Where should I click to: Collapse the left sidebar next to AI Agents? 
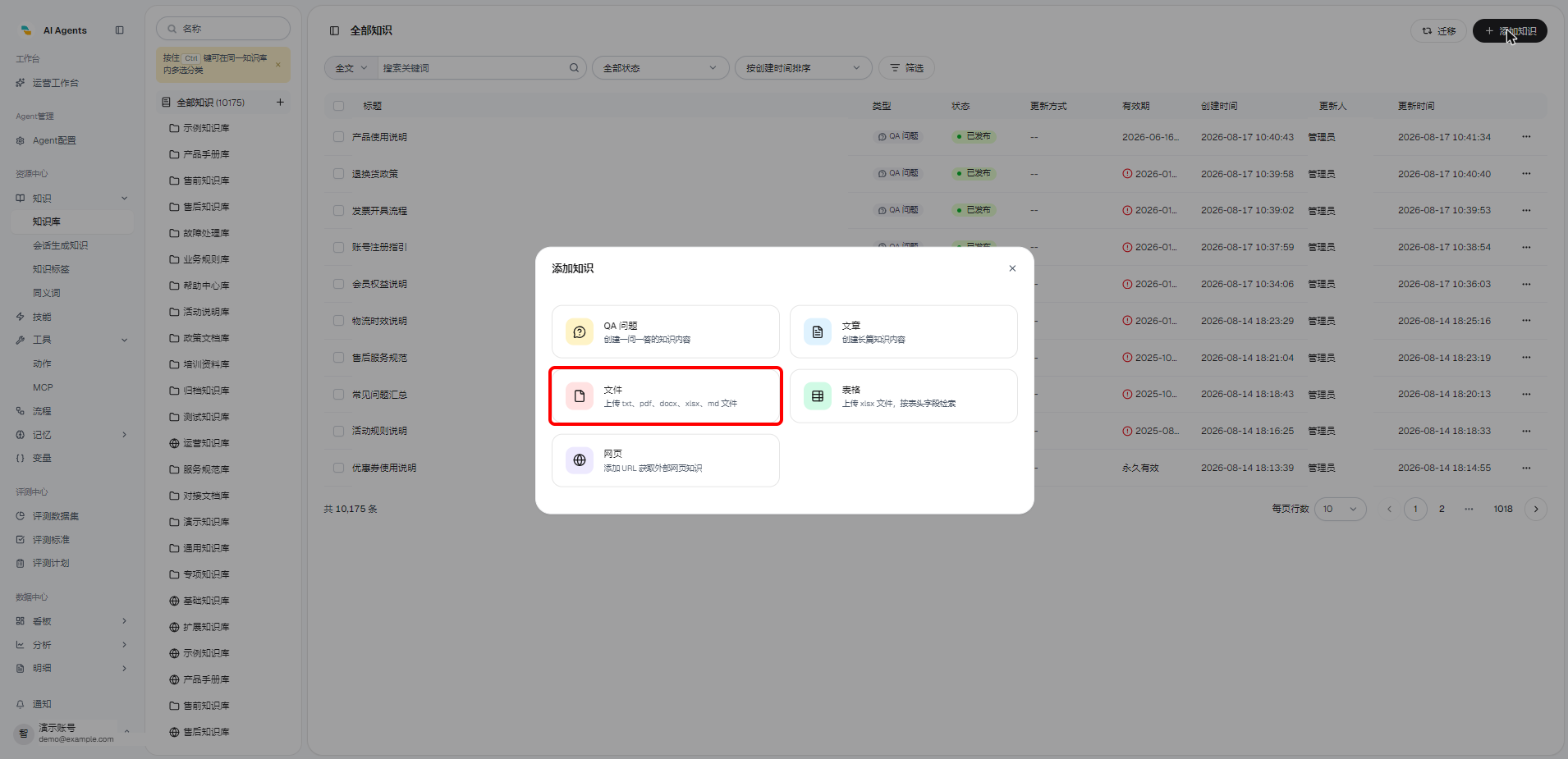click(120, 30)
